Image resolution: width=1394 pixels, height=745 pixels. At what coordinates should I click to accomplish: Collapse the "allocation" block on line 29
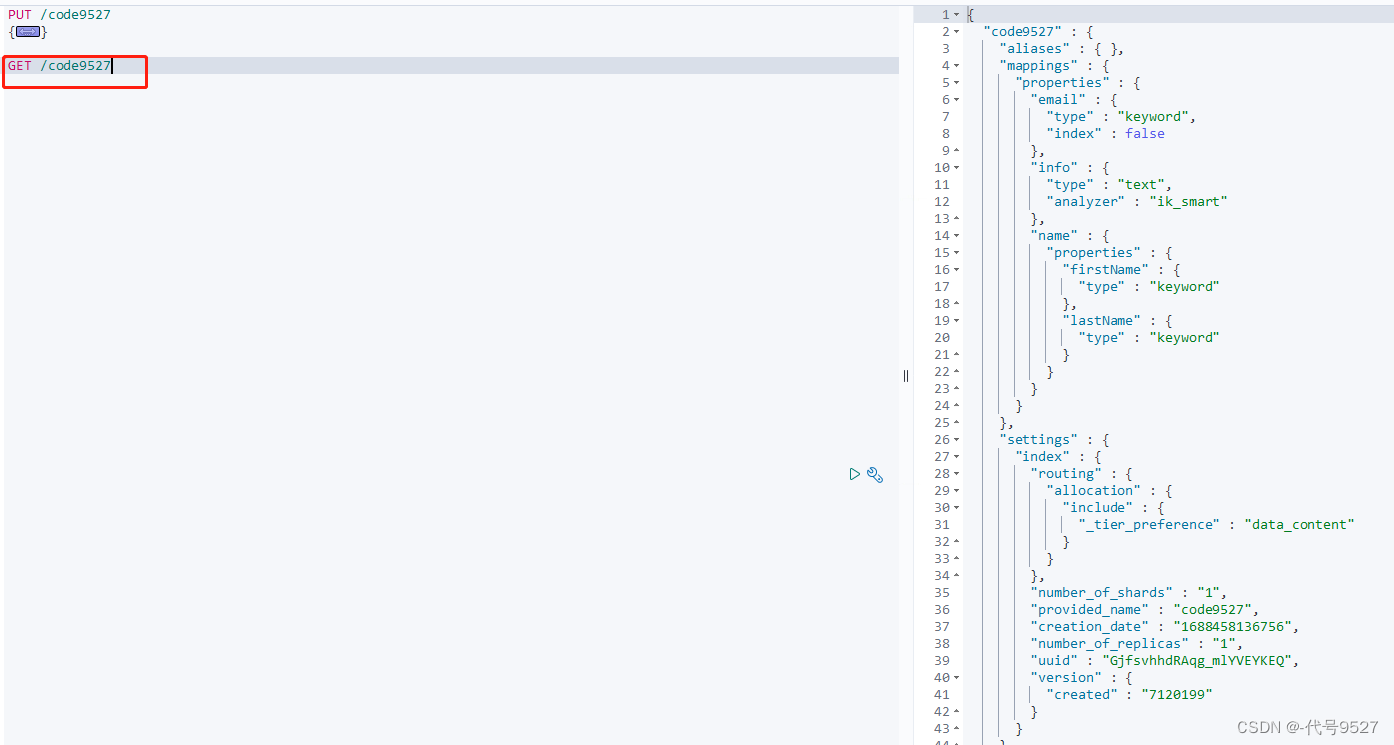tap(957, 490)
